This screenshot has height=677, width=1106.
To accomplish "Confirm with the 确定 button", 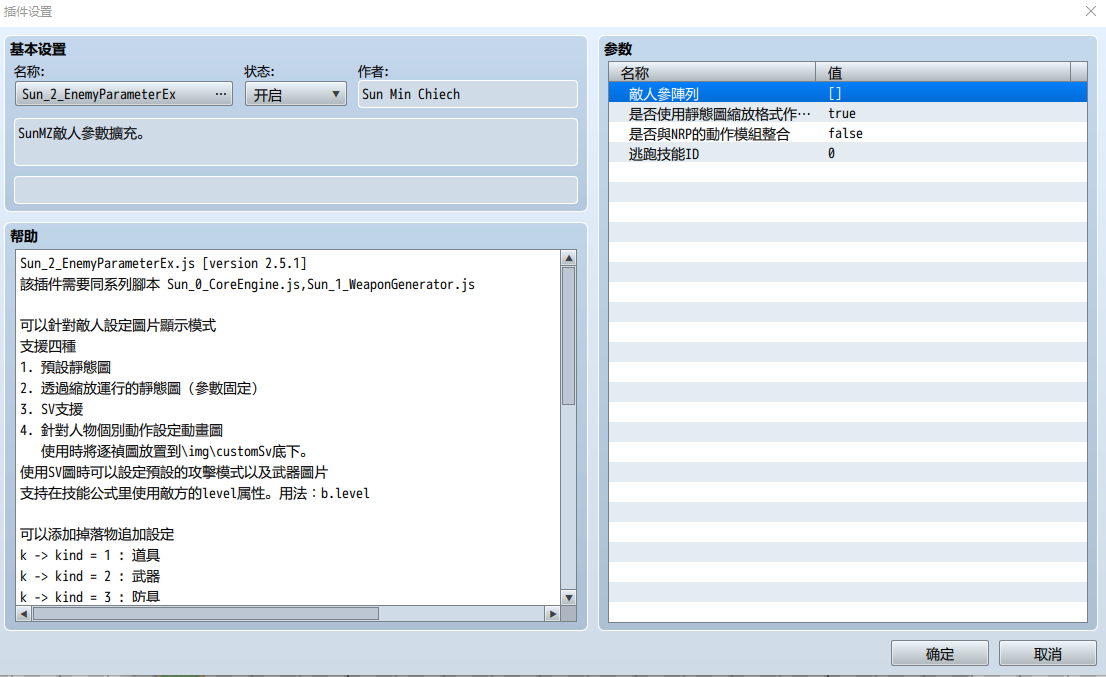I will [x=940, y=653].
